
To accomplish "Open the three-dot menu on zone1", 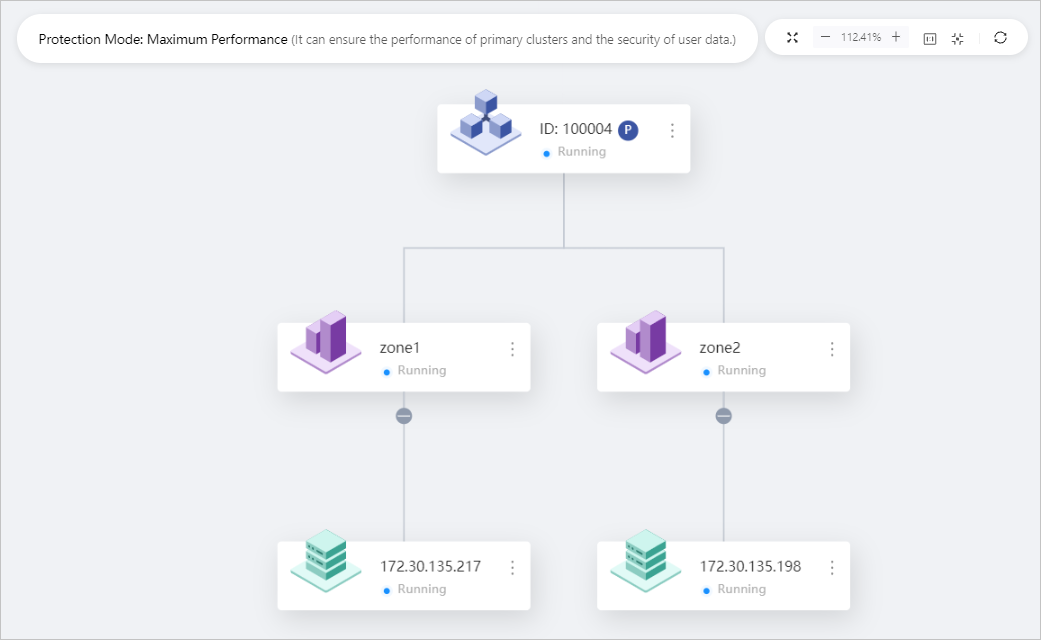I will (x=512, y=348).
